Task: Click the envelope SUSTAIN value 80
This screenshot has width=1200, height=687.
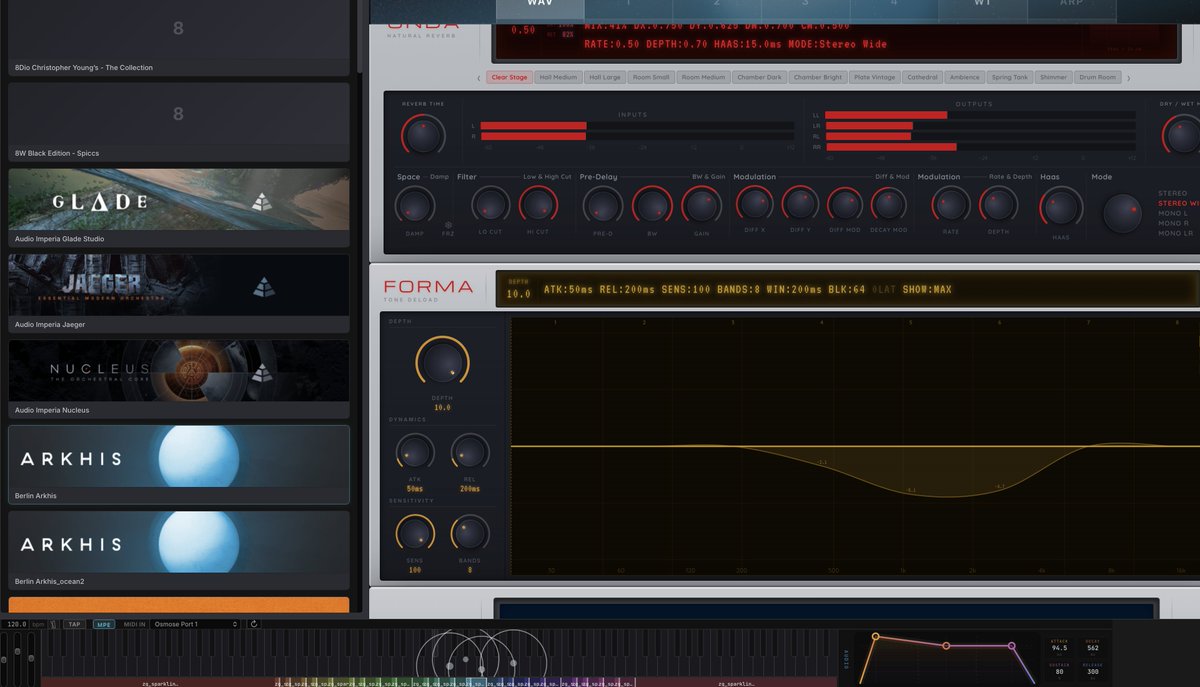Action: [x=1059, y=671]
